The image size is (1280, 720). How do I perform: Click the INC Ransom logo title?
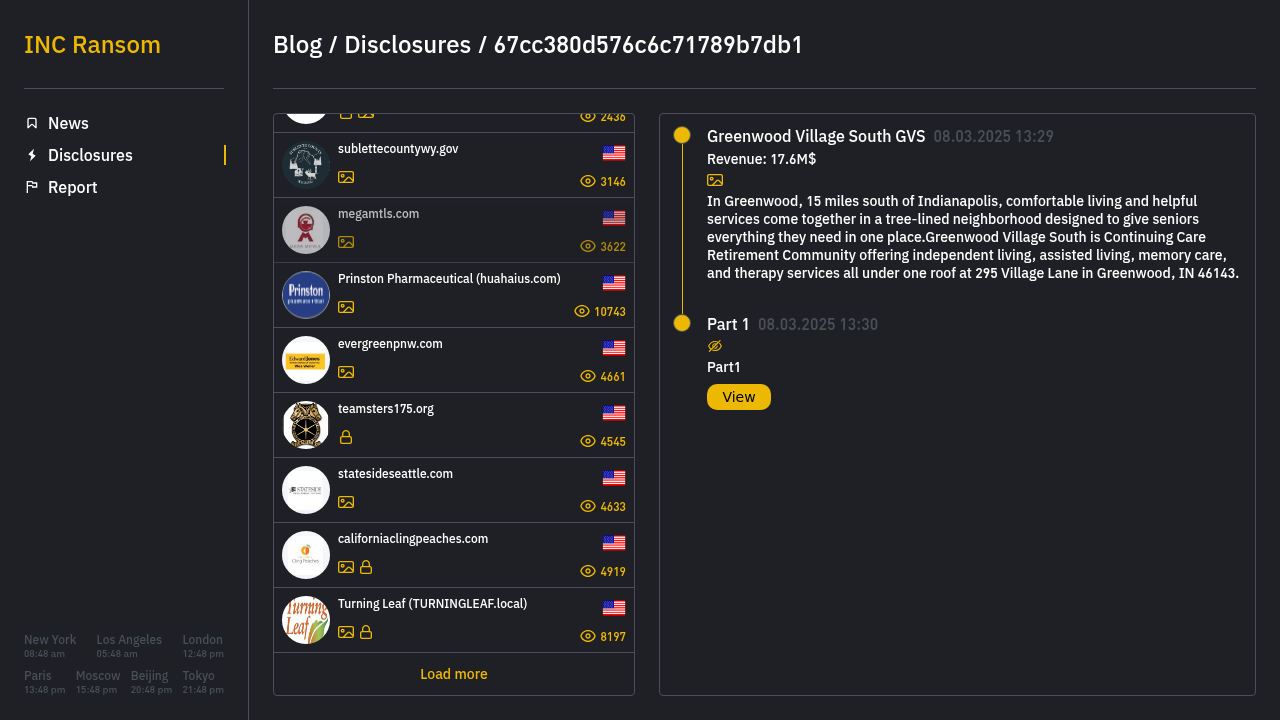92,45
